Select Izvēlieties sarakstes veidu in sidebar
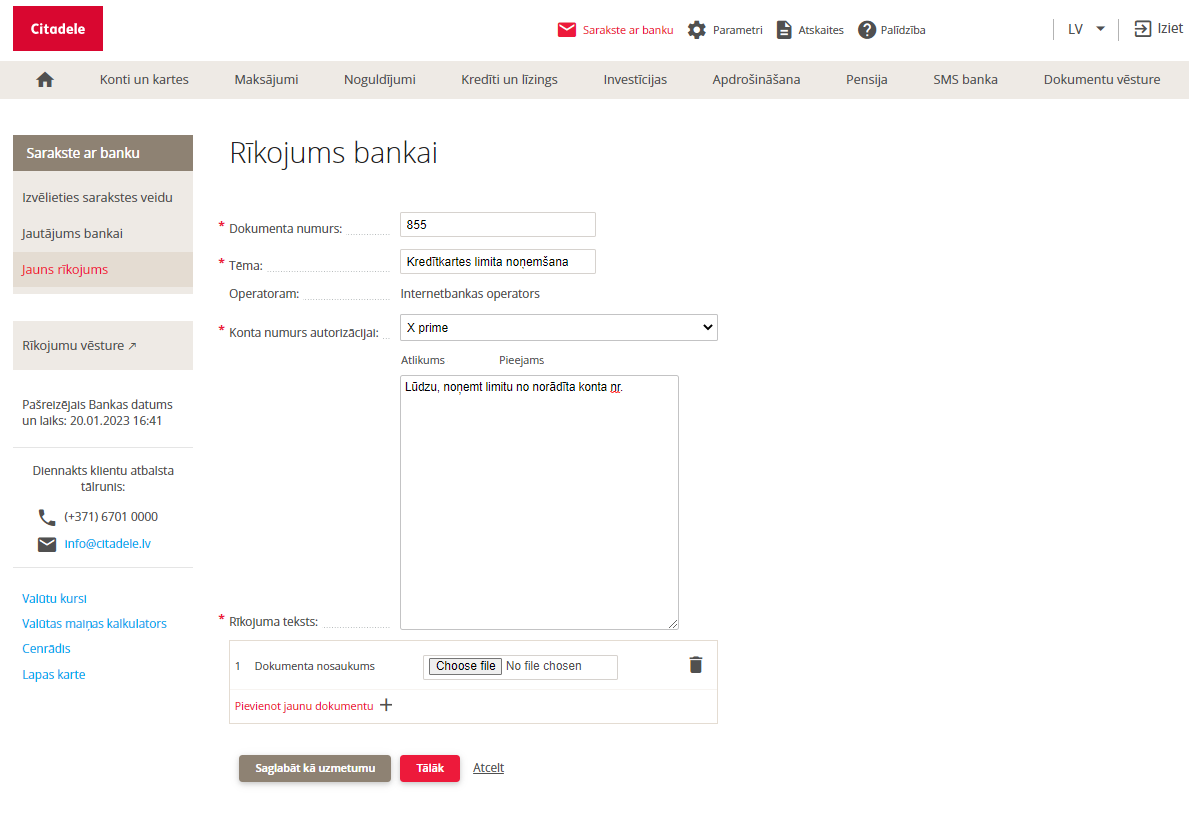Viewport: 1189px width, 815px height. [x=98, y=197]
